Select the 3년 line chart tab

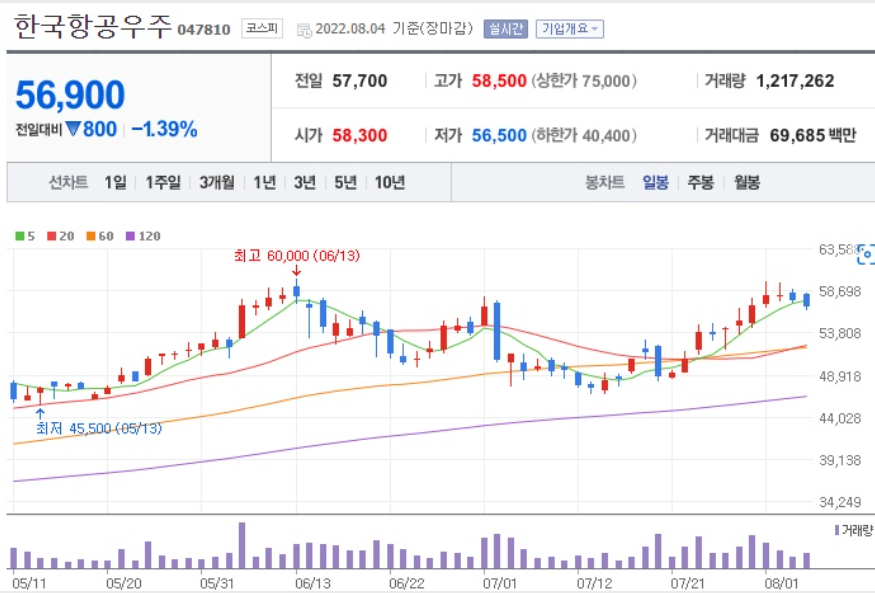point(305,182)
